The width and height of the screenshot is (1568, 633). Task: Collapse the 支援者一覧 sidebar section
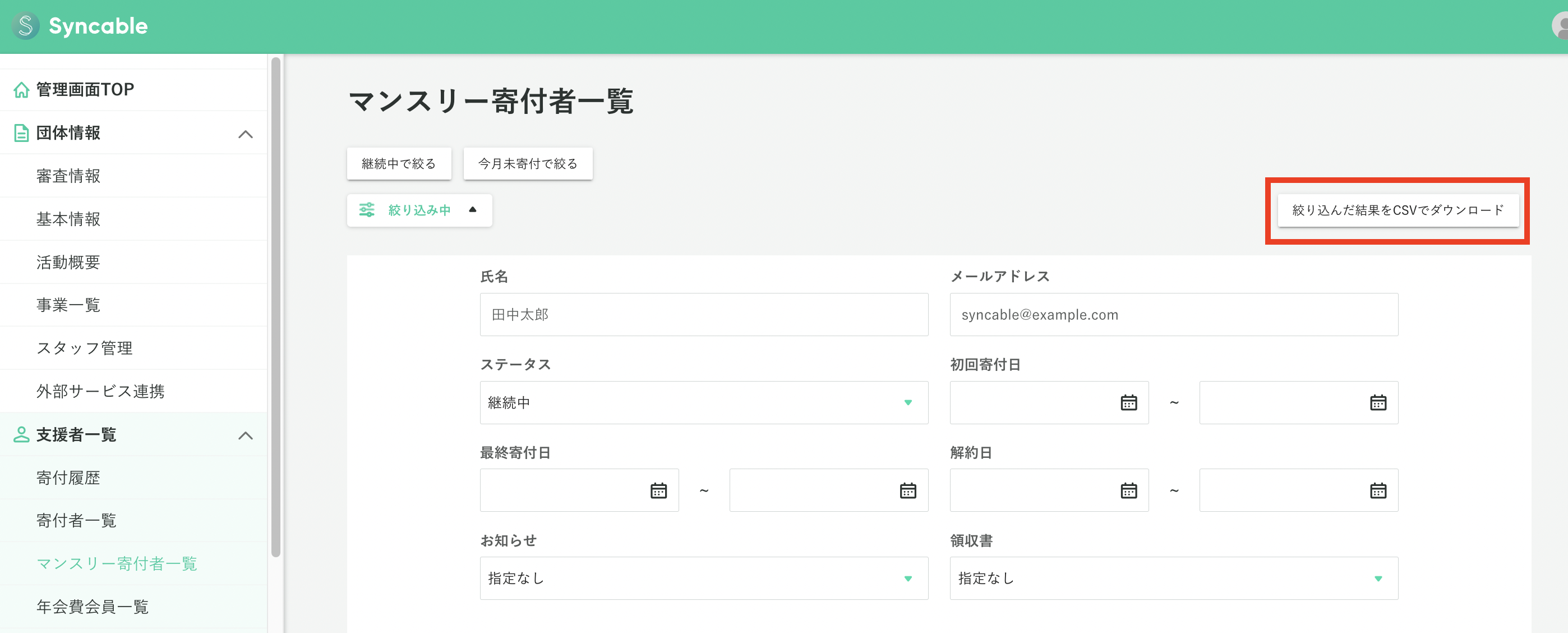(246, 435)
